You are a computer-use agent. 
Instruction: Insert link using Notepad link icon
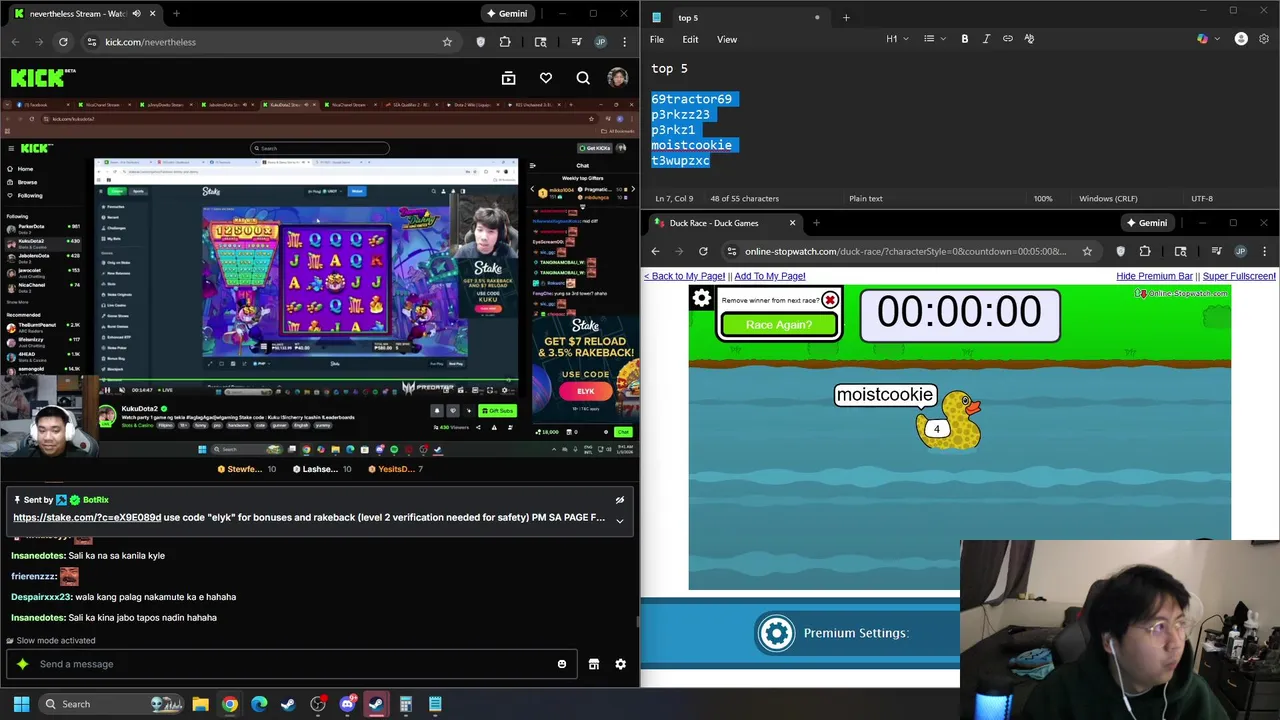point(1008,39)
